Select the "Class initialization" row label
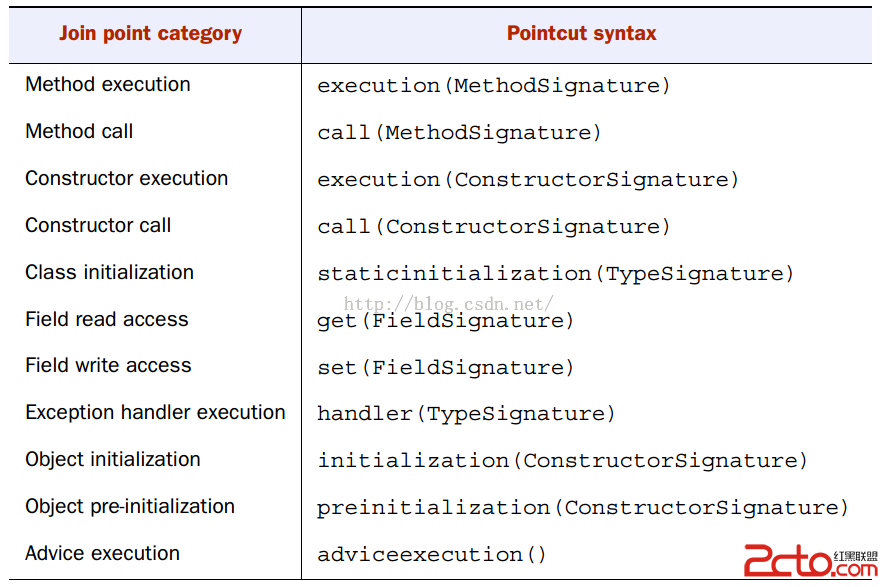Image resolution: width=881 pixels, height=587 pixels. [110, 273]
